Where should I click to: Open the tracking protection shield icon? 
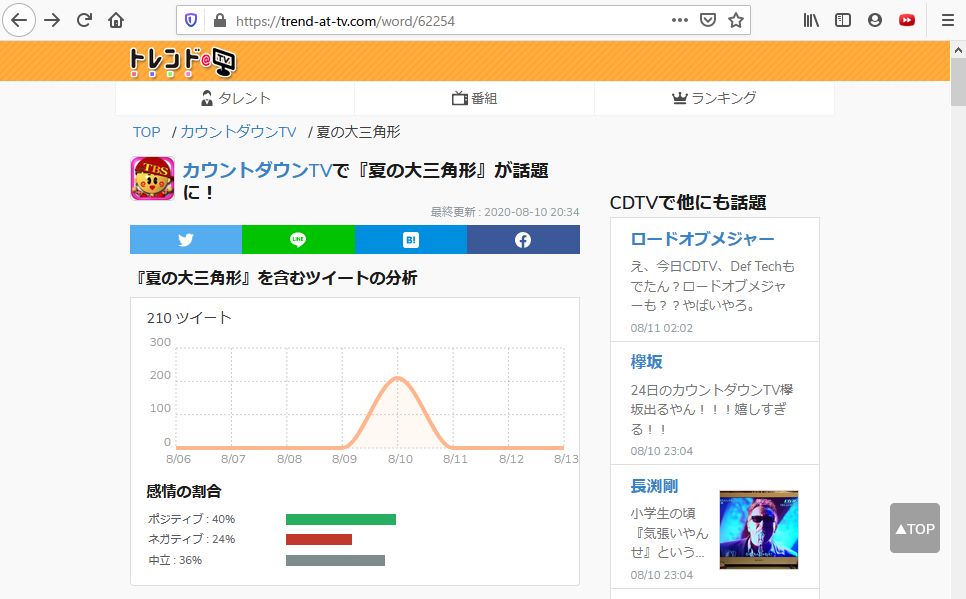click(x=191, y=20)
